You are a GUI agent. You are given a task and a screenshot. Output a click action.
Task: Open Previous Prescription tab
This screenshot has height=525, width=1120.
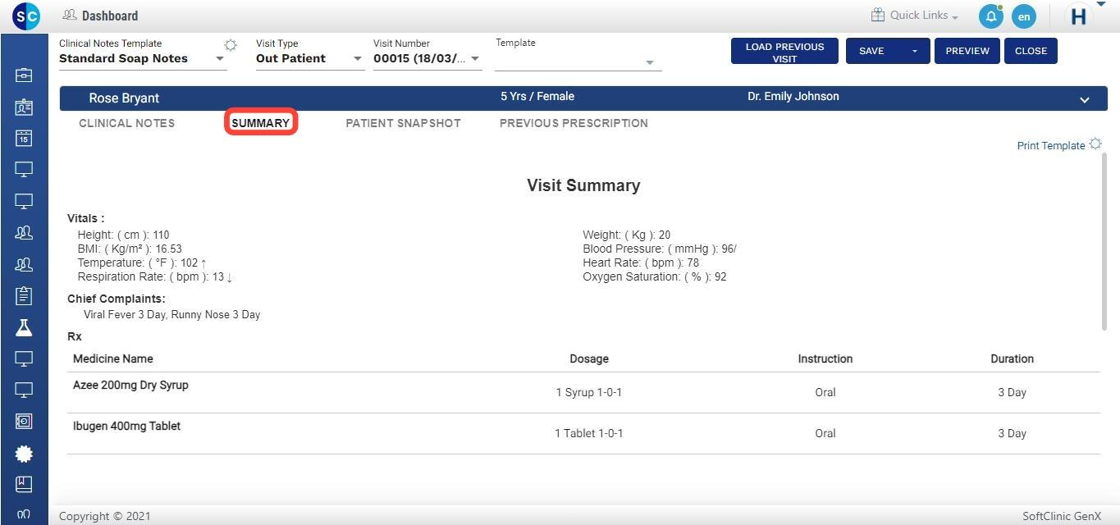coord(574,123)
